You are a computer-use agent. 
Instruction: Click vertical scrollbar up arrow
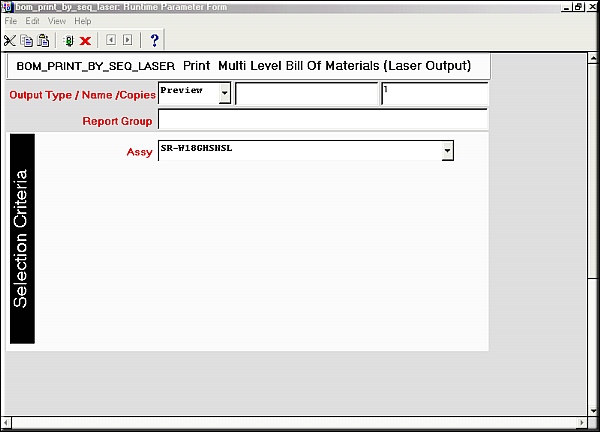click(592, 58)
